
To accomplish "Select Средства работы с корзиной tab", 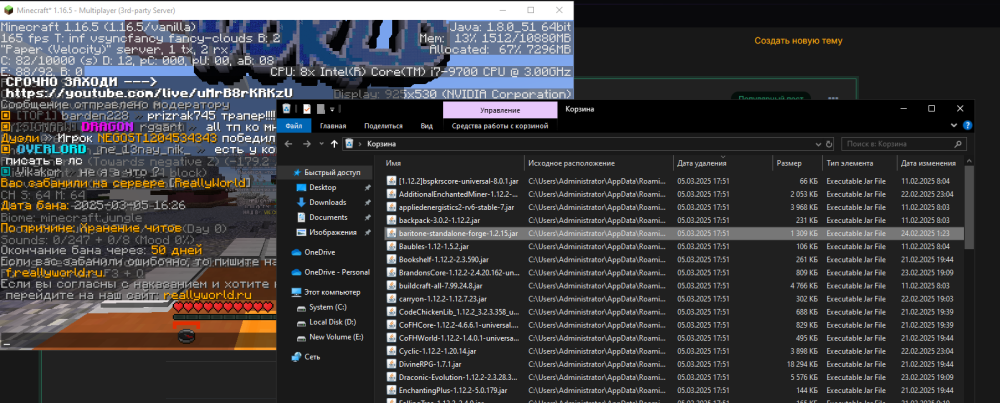I will click(x=499, y=126).
